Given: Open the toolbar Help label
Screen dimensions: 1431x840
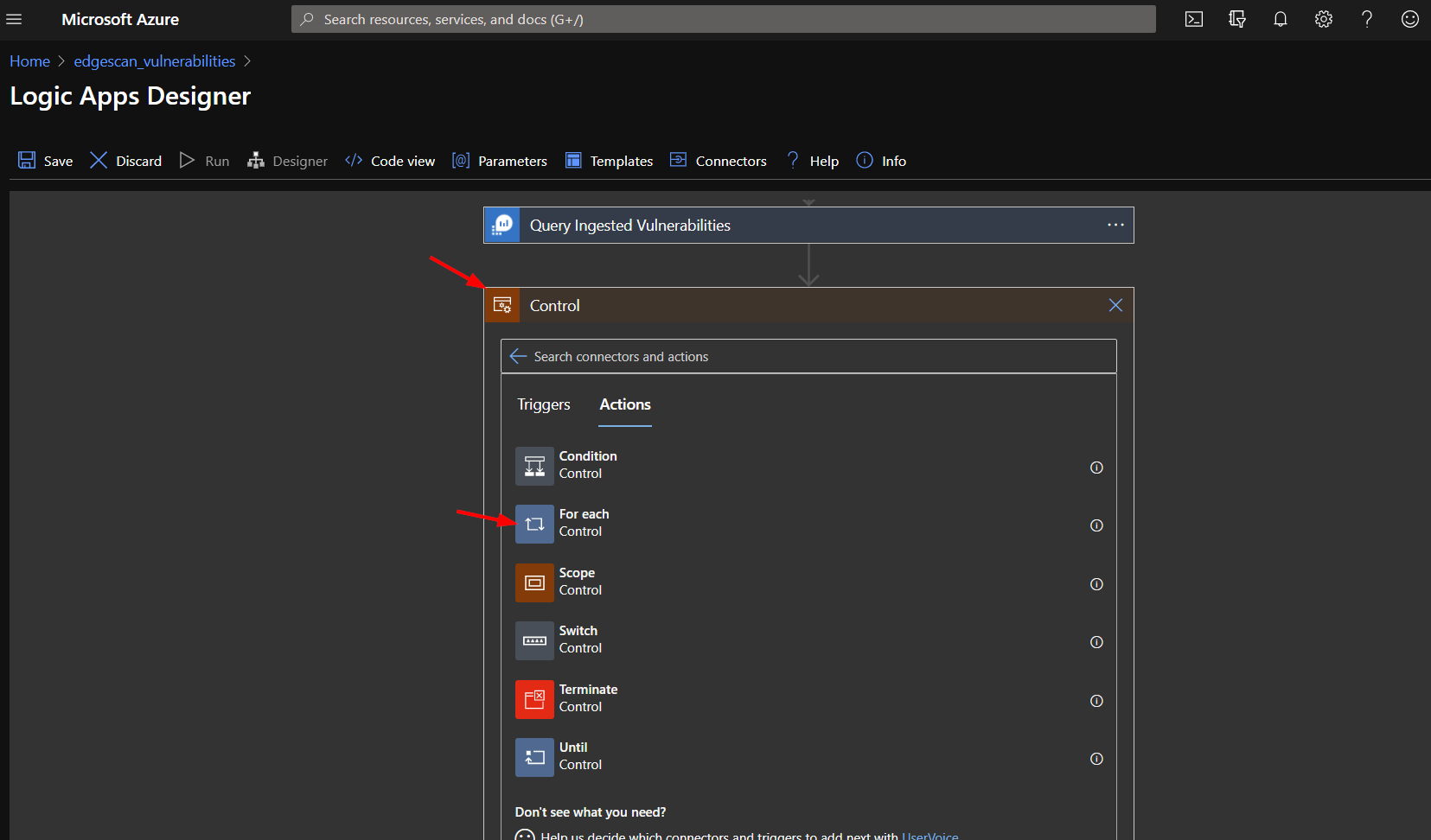Looking at the screenshot, I should tap(824, 161).
